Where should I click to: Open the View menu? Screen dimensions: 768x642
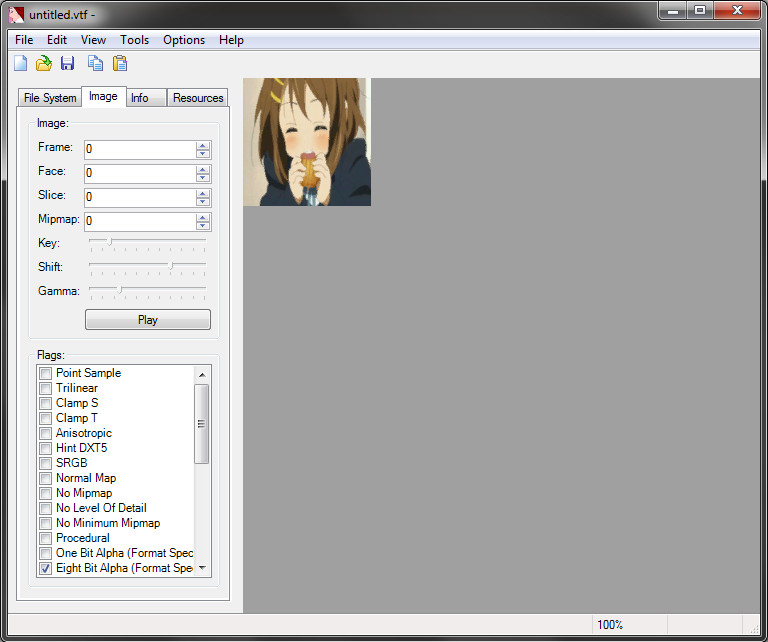[x=93, y=40]
